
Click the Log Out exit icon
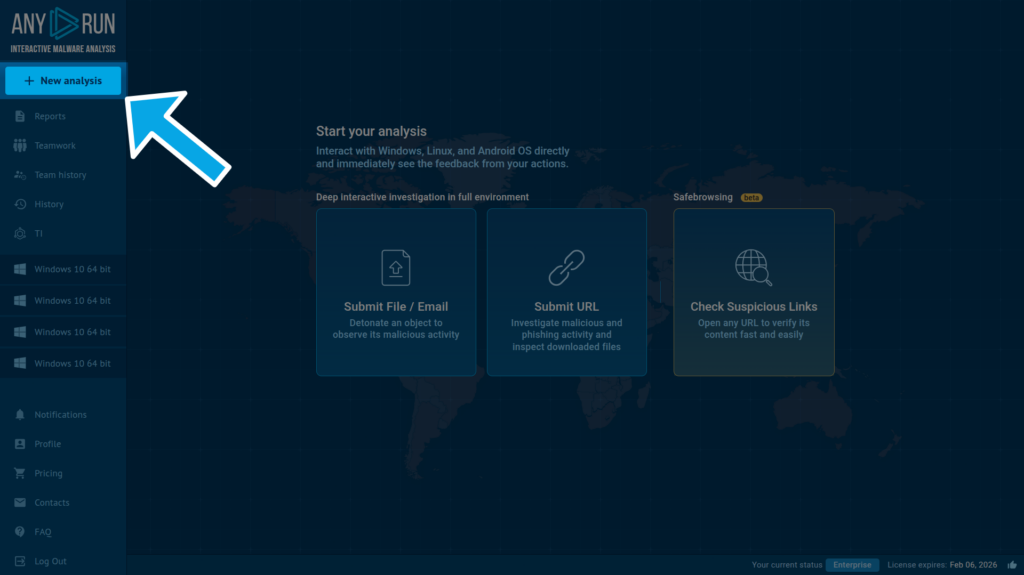click(x=20, y=561)
